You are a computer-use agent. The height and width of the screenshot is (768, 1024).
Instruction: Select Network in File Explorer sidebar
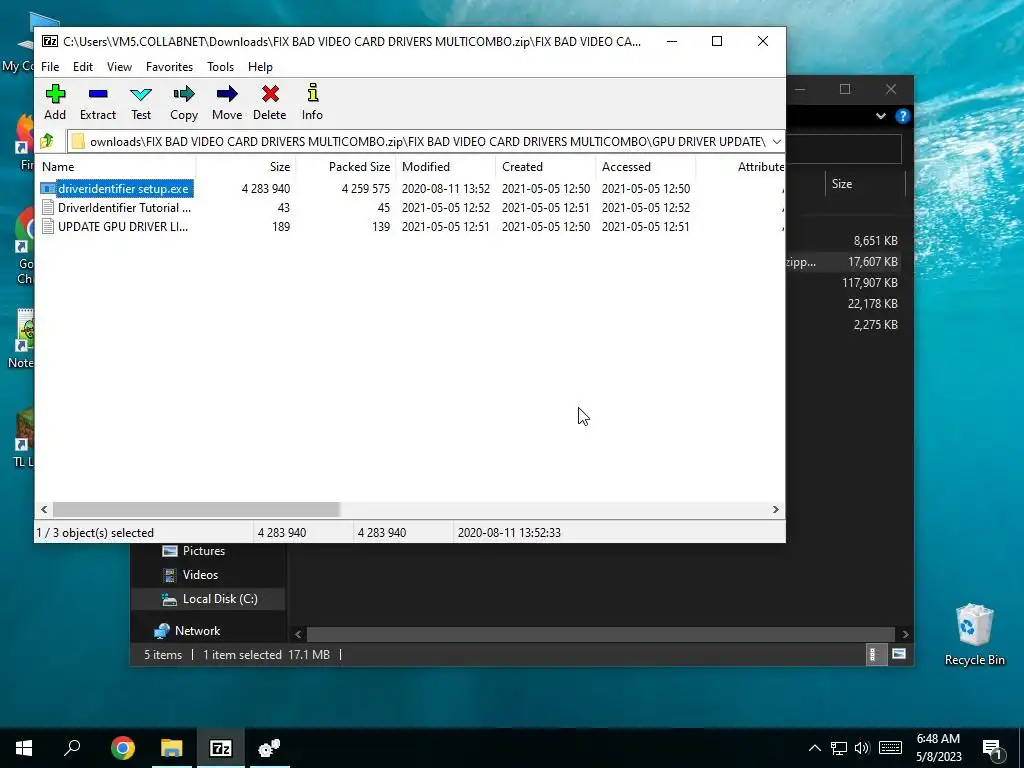click(x=187, y=631)
